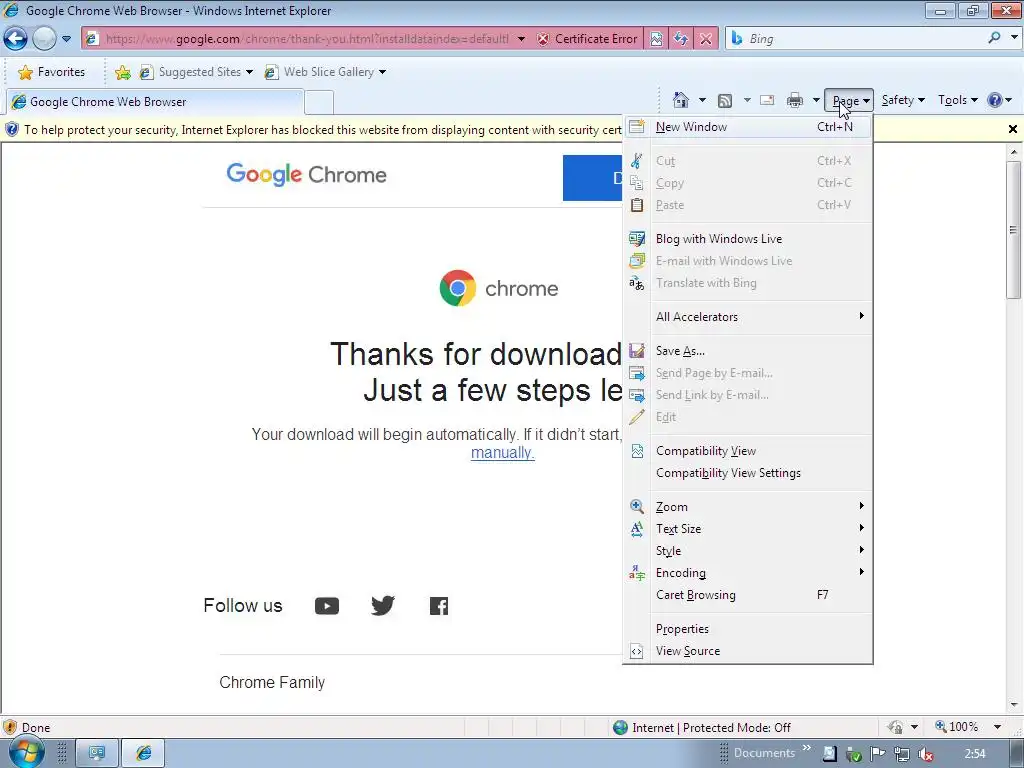Click the search magnifier icon
Viewport: 1024px width, 768px height.
point(995,38)
